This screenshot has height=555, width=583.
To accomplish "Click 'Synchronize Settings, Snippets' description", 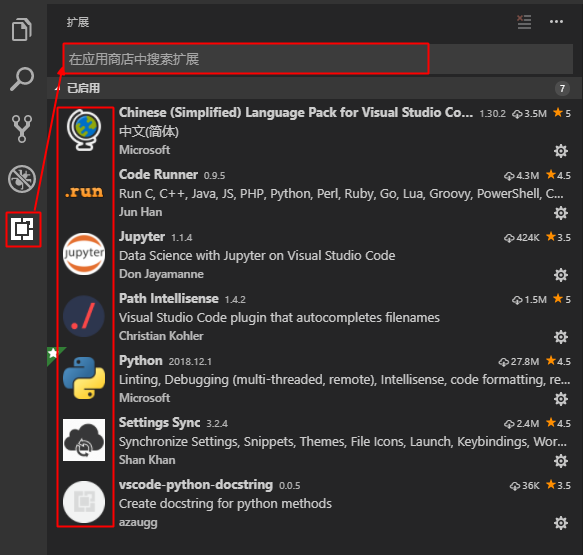I will [x=343, y=442].
